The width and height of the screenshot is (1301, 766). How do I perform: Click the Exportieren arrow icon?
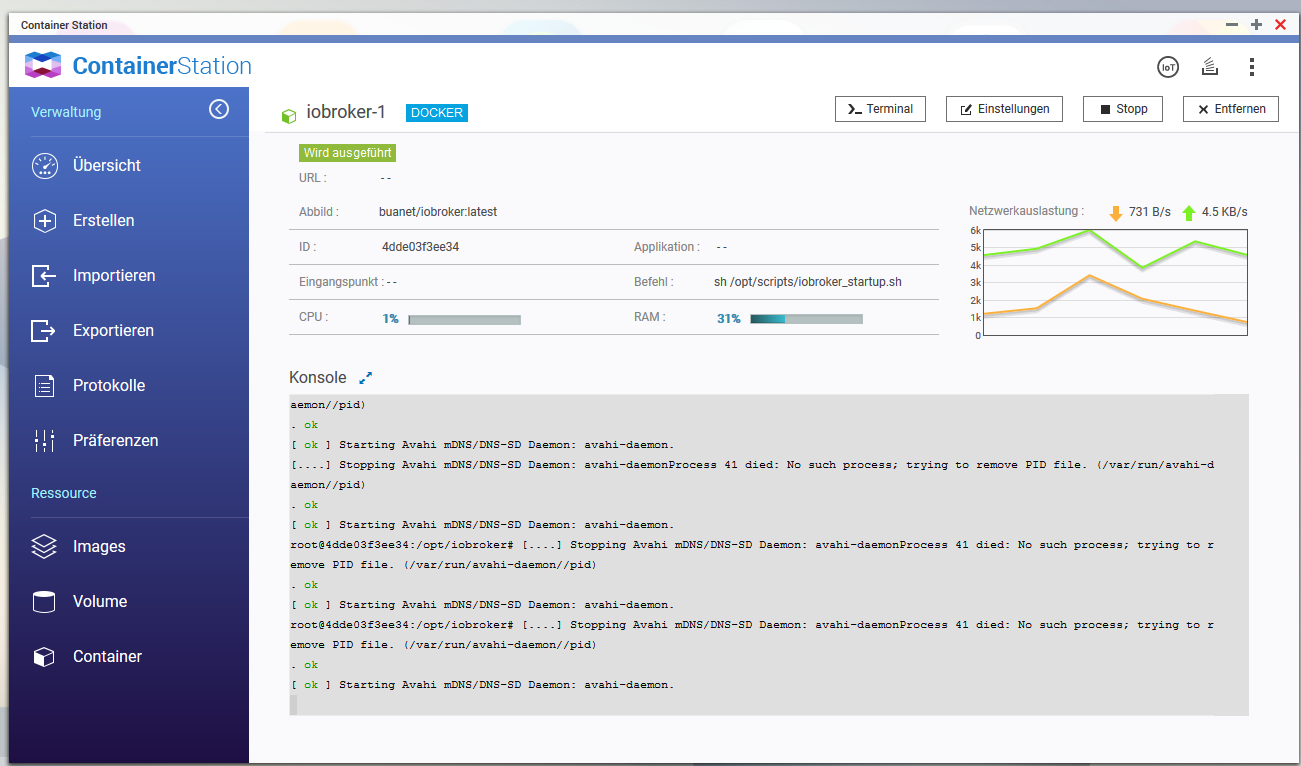[45, 331]
